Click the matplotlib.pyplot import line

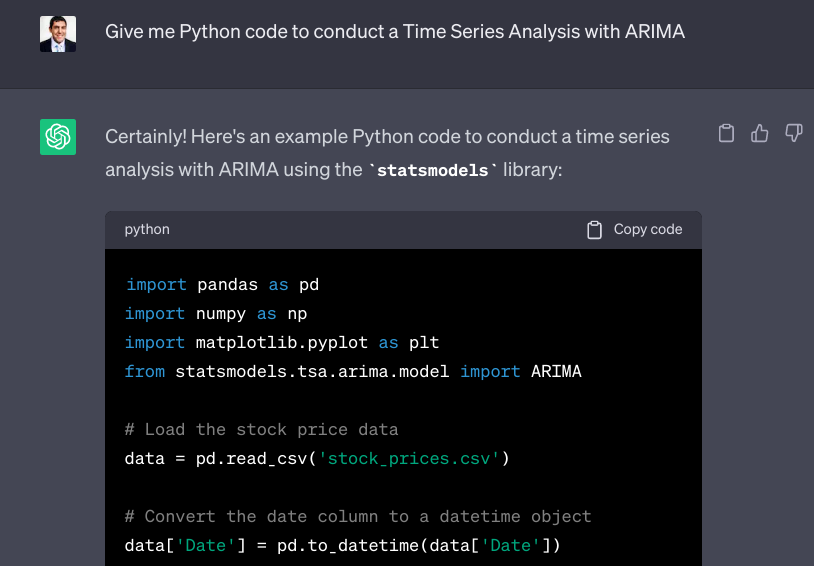click(x=282, y=343)
